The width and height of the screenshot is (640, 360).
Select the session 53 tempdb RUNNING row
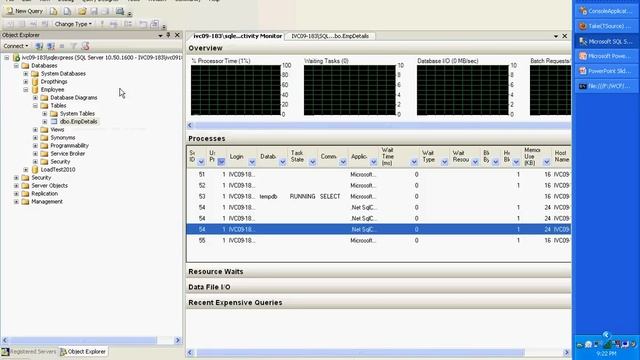(379, 197)
